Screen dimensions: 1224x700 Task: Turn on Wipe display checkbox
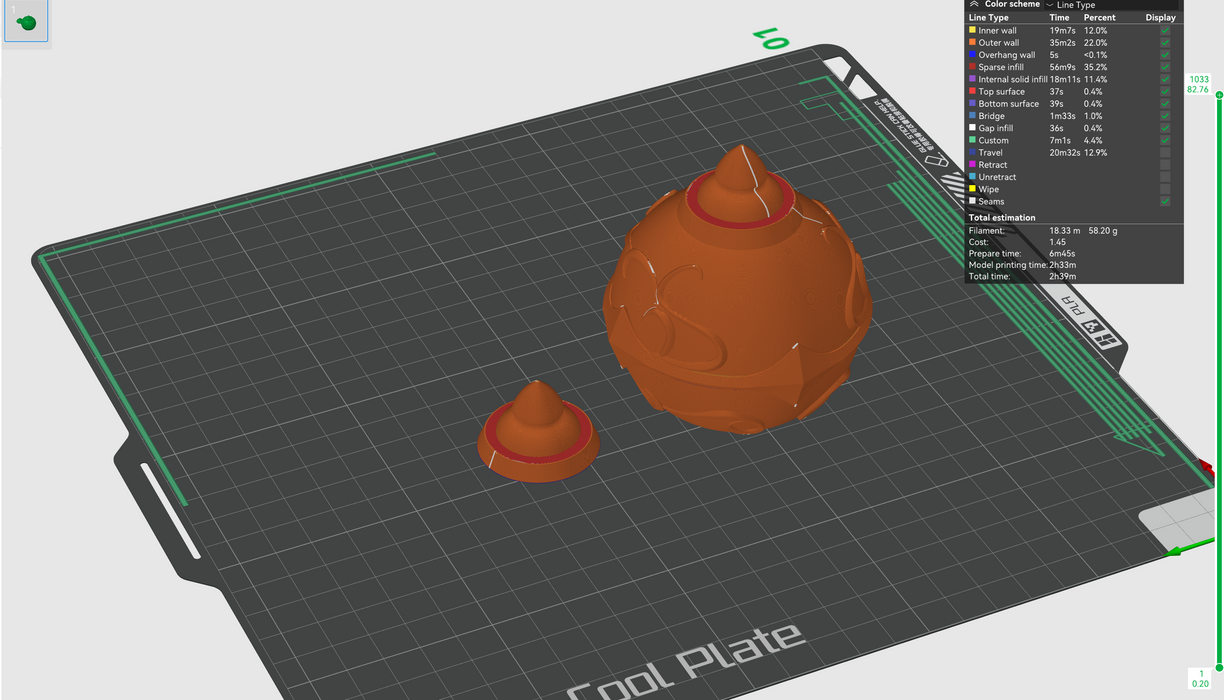[1165, 189]
